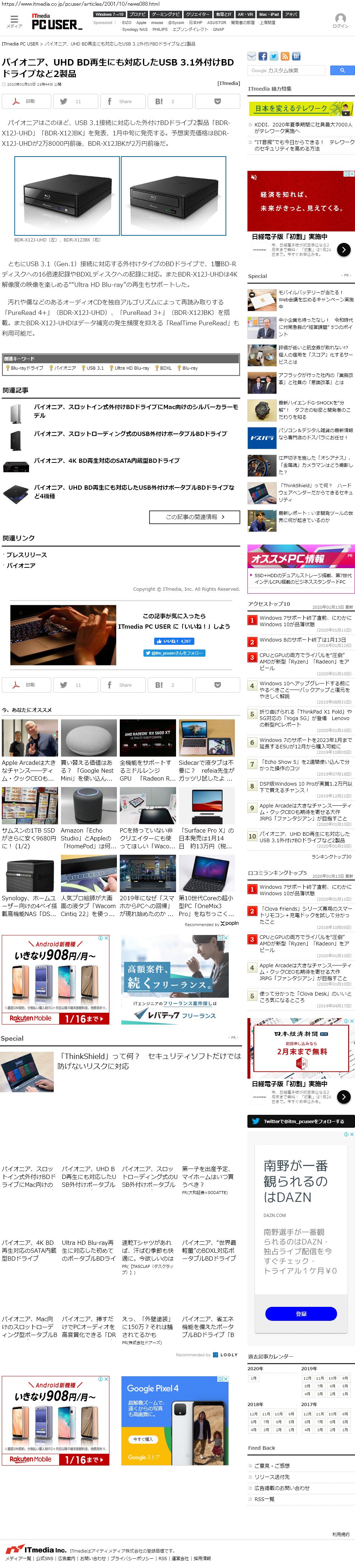Open the Mac・iPad nav tab

[269, 14]
